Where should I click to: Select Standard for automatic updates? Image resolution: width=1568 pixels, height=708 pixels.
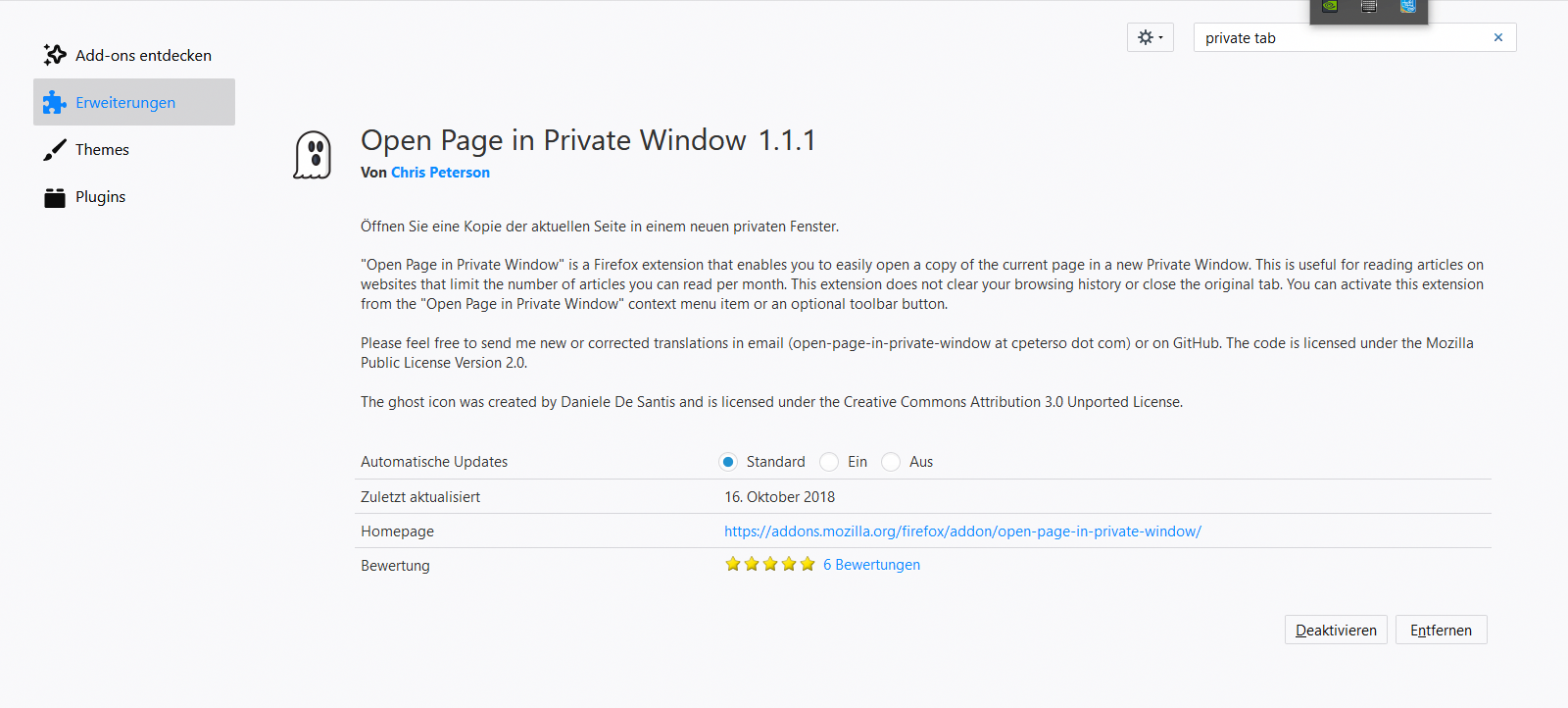tap(728, 462)
